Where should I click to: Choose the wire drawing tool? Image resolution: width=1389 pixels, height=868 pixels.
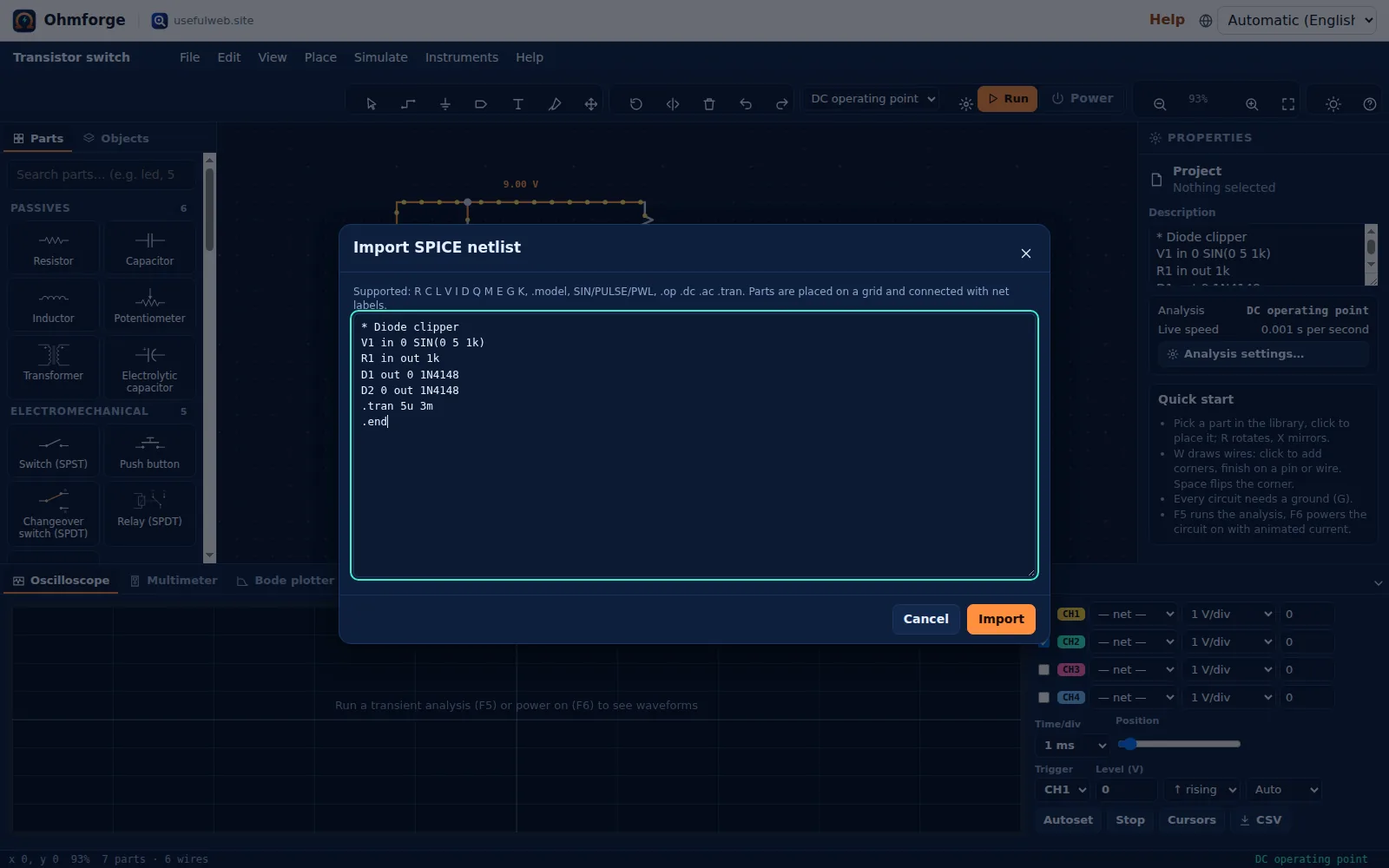coord(408,104)
